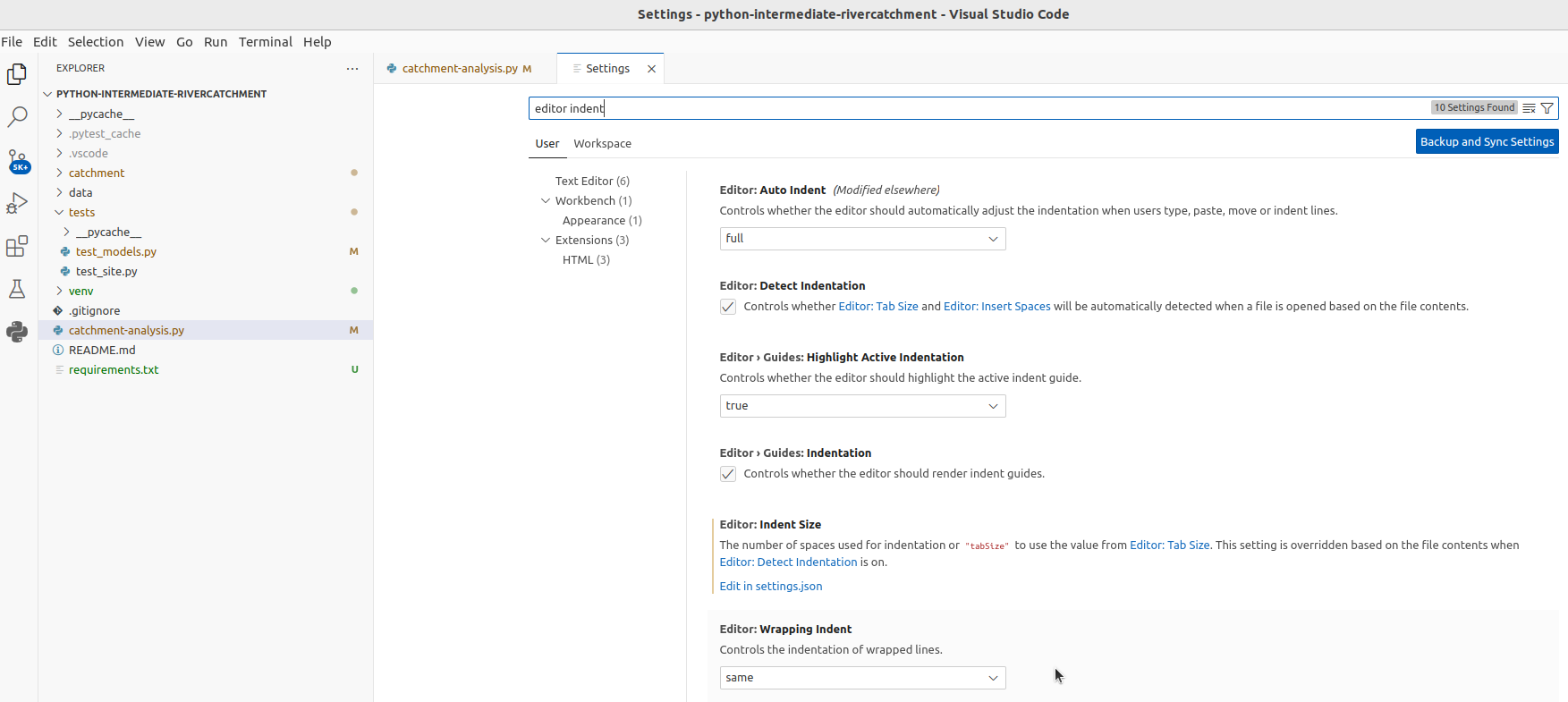Screen dimensions: 1568x702
Task: Open Python extension icon in activity bar
Action: (17, 332)
